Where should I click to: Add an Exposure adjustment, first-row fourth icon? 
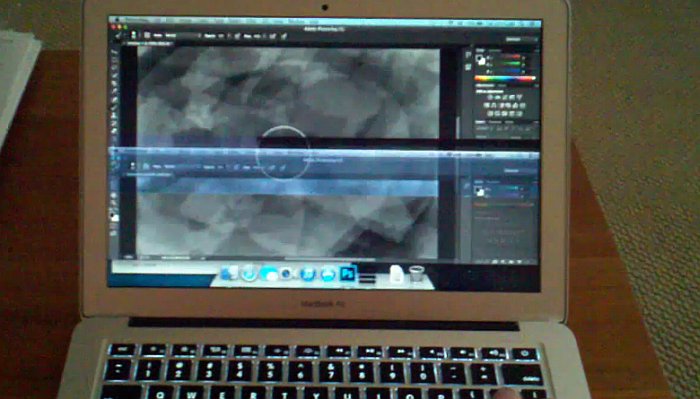point(512,97)
